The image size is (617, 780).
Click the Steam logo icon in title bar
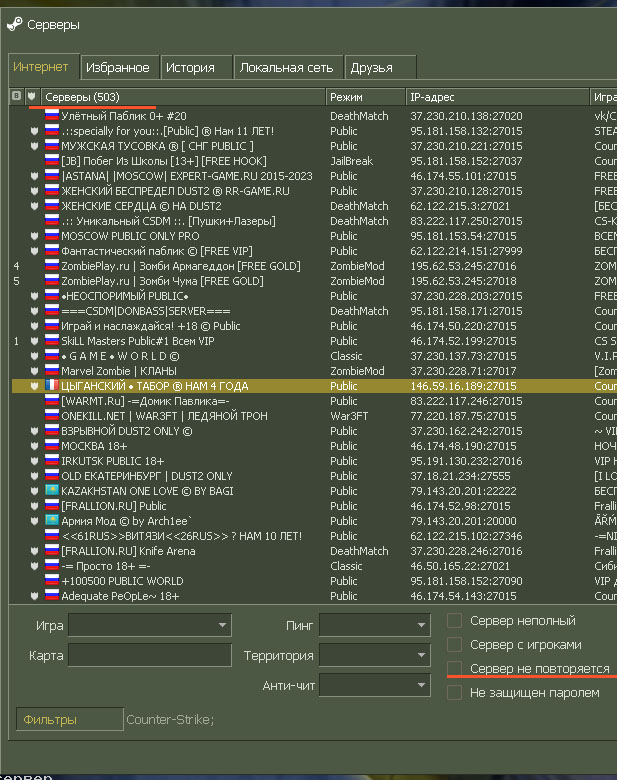pyautogui.click(x=14, y=24)
